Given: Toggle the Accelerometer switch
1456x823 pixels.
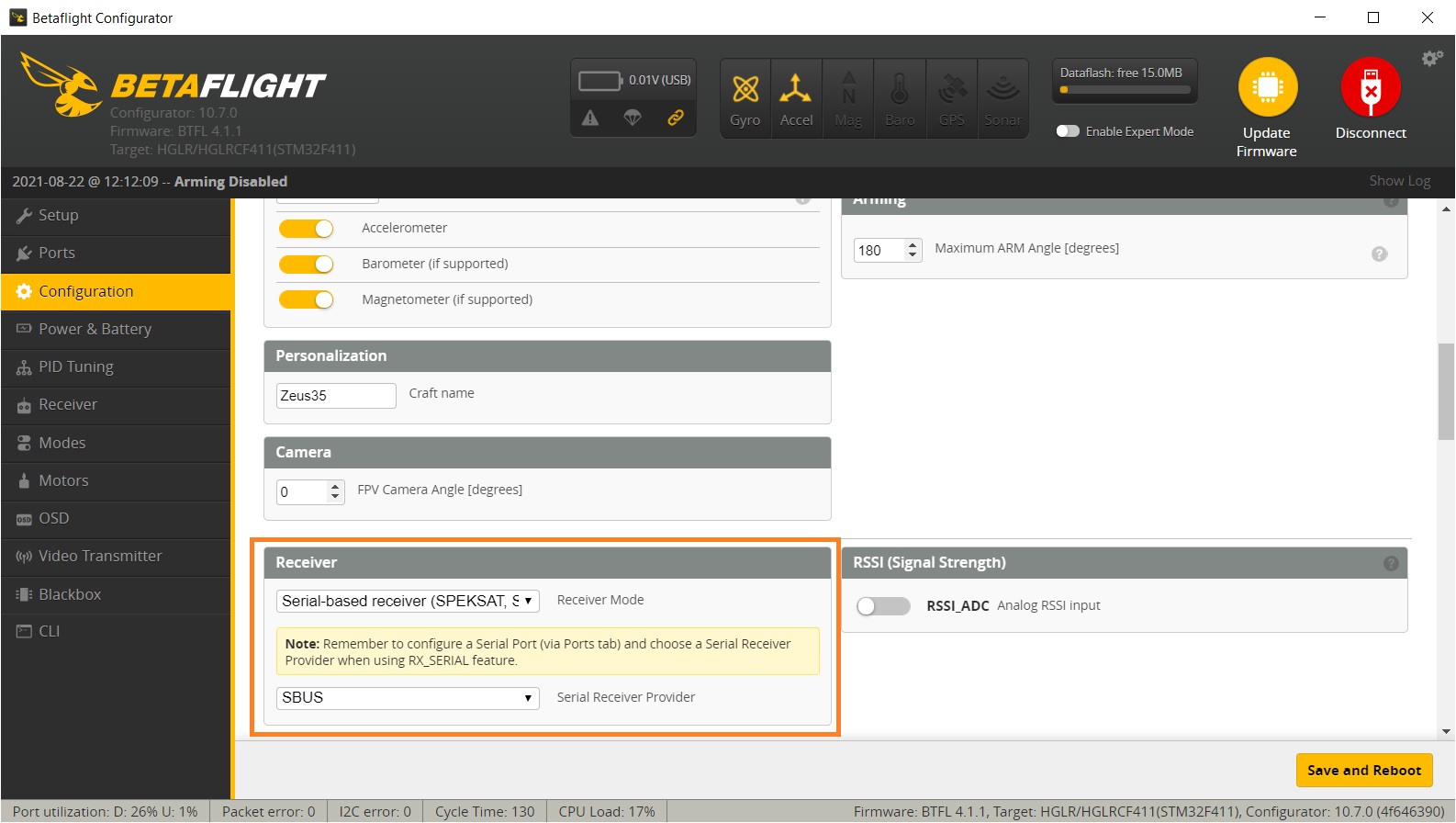Looking at the screenshot, I should pyautogui.click(x=306, y=229).
